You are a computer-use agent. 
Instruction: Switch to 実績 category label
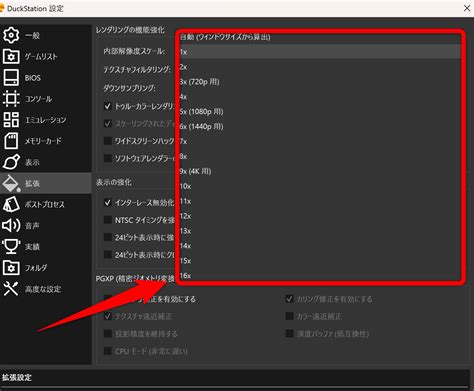[x=32, y=247]
